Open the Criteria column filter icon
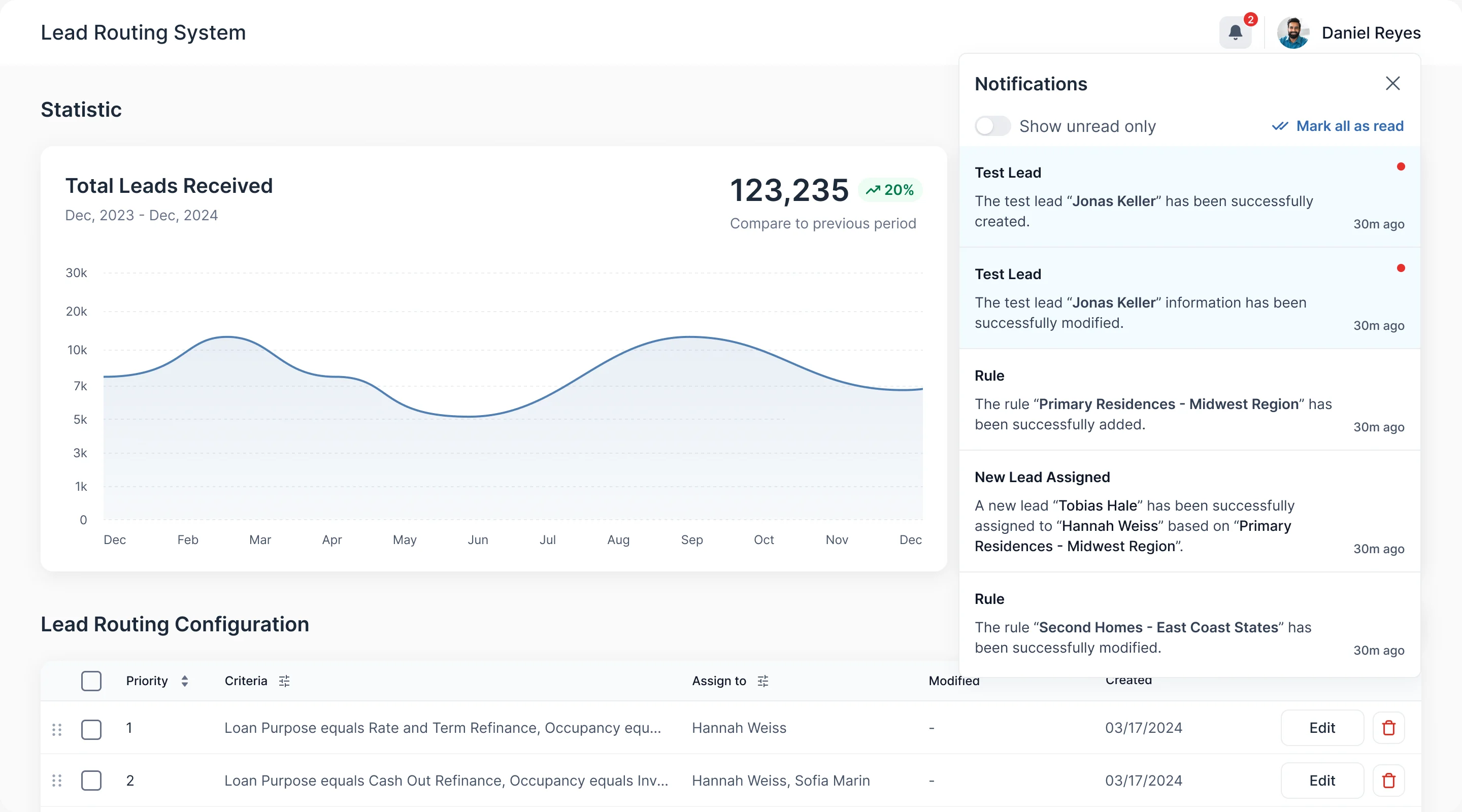This screenshot has height=812, width=1462. [284, 681]
